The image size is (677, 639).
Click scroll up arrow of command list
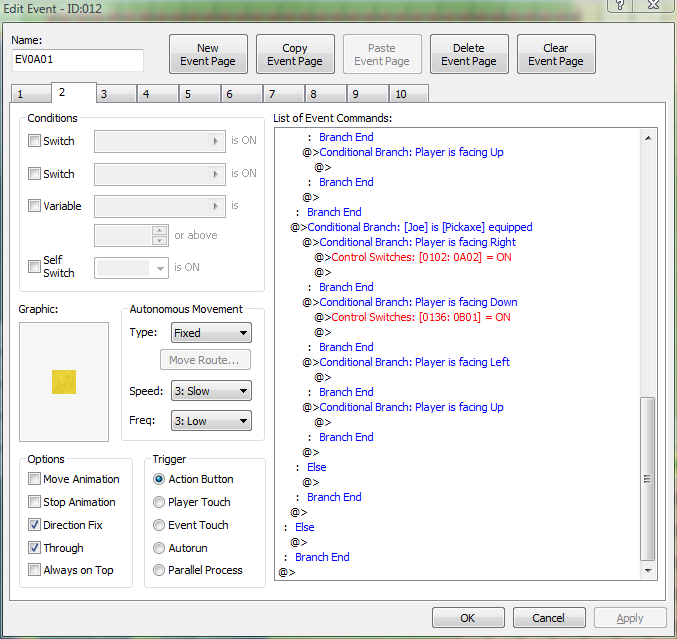coord(648,138)
